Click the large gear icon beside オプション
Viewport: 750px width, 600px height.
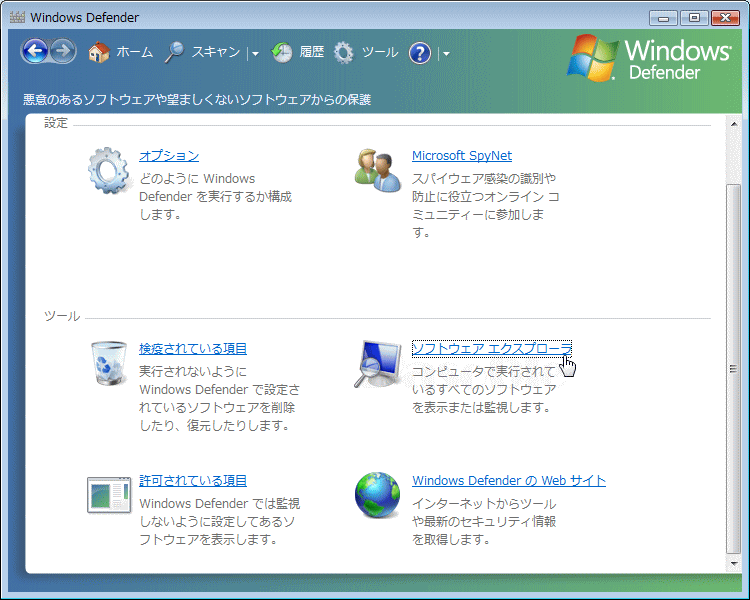tap(108, 170)
